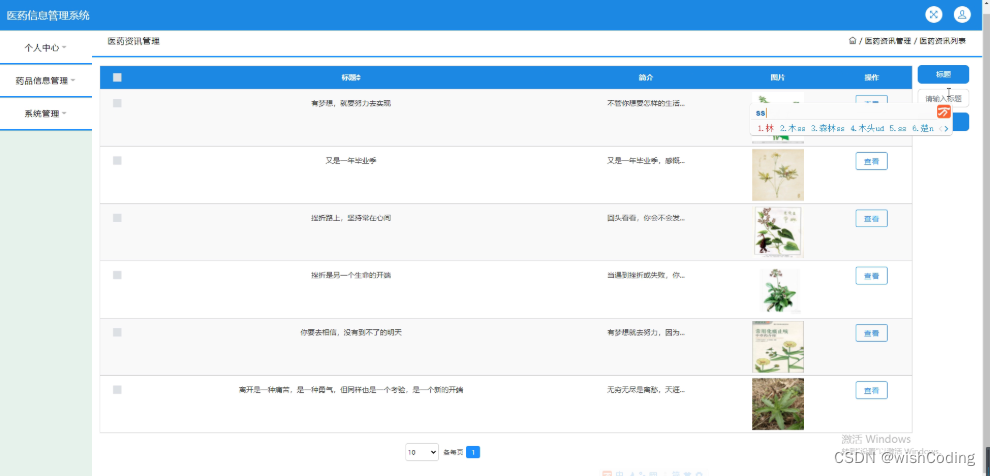Check the row 你要去相信，没有到不了的明天
The width and height of the screenshot is (990, 476).
(x=117, y=332)
